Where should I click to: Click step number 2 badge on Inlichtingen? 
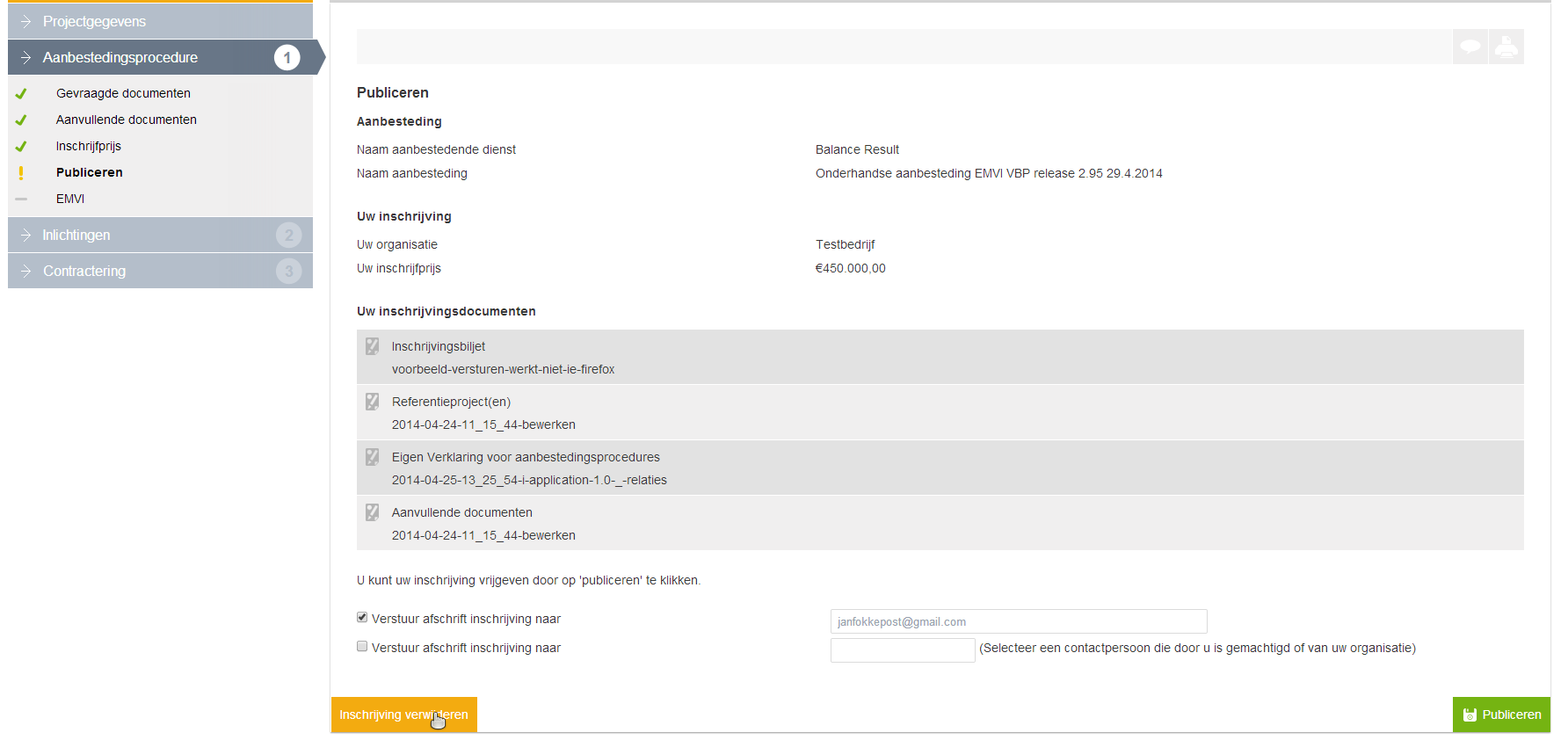[x=288, y=235]
